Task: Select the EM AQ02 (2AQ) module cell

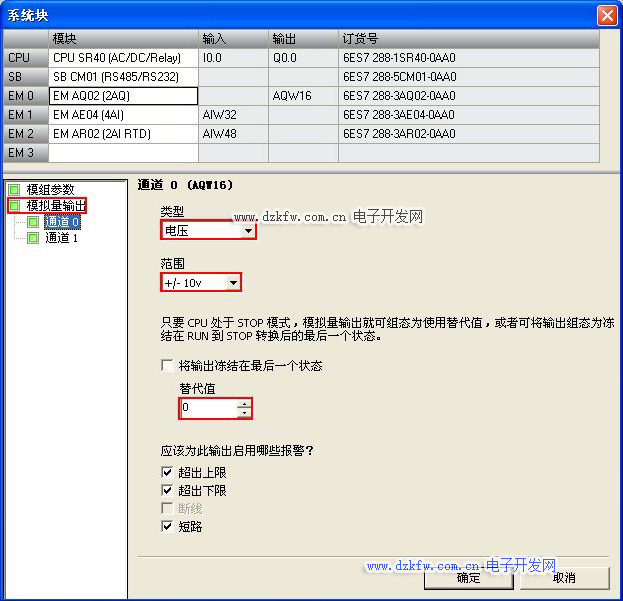Action: [123, 96]
